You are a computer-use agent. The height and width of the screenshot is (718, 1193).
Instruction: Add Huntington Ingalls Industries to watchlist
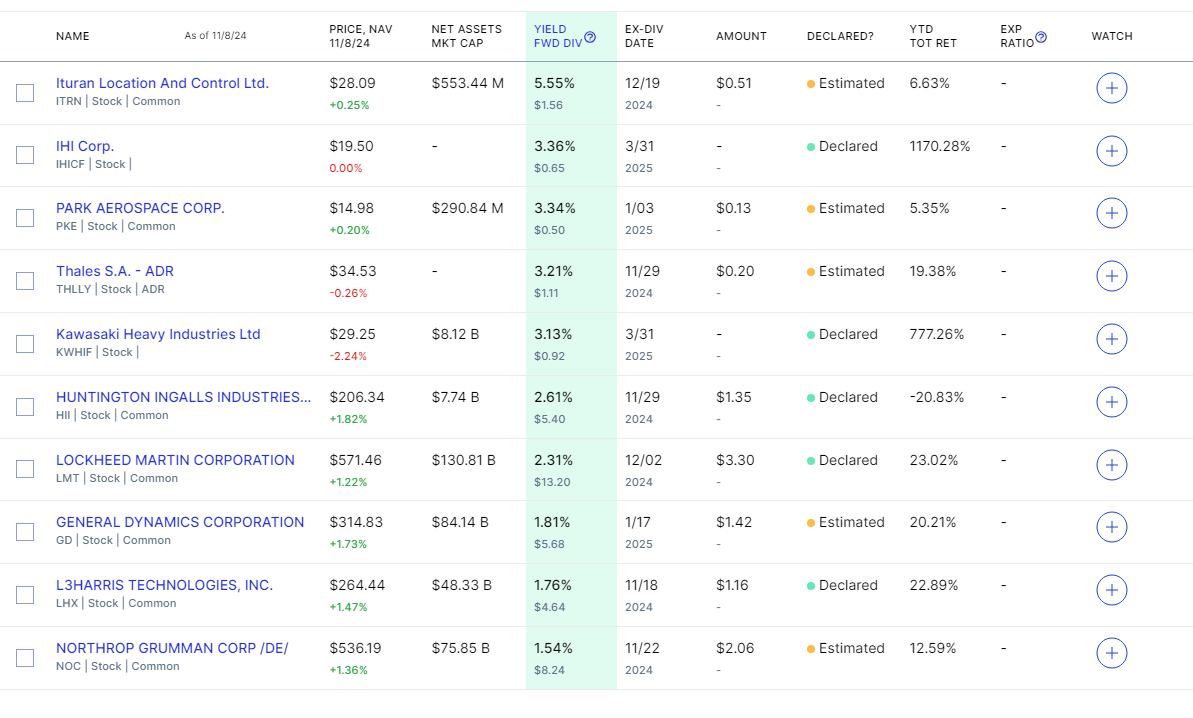[1112, 402]
